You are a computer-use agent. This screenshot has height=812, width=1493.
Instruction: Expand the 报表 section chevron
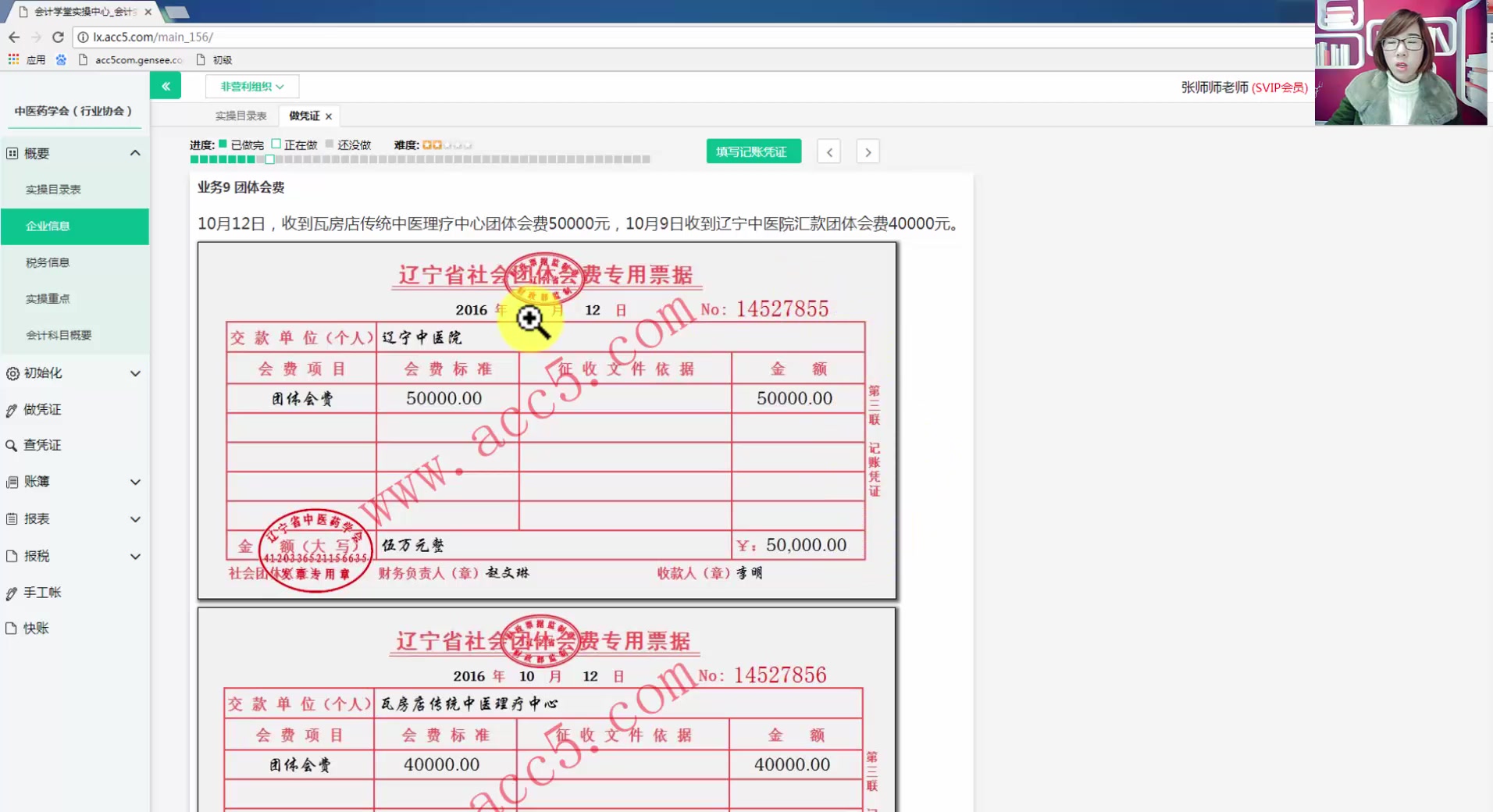[135, 518]
